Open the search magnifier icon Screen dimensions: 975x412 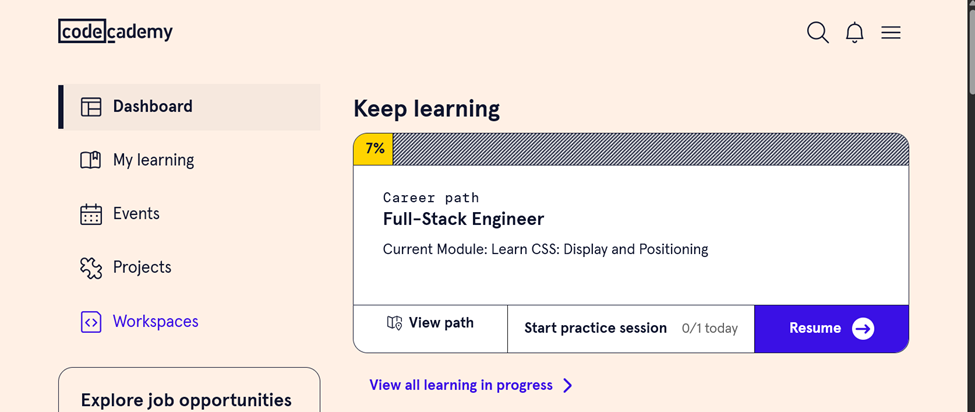818,32
